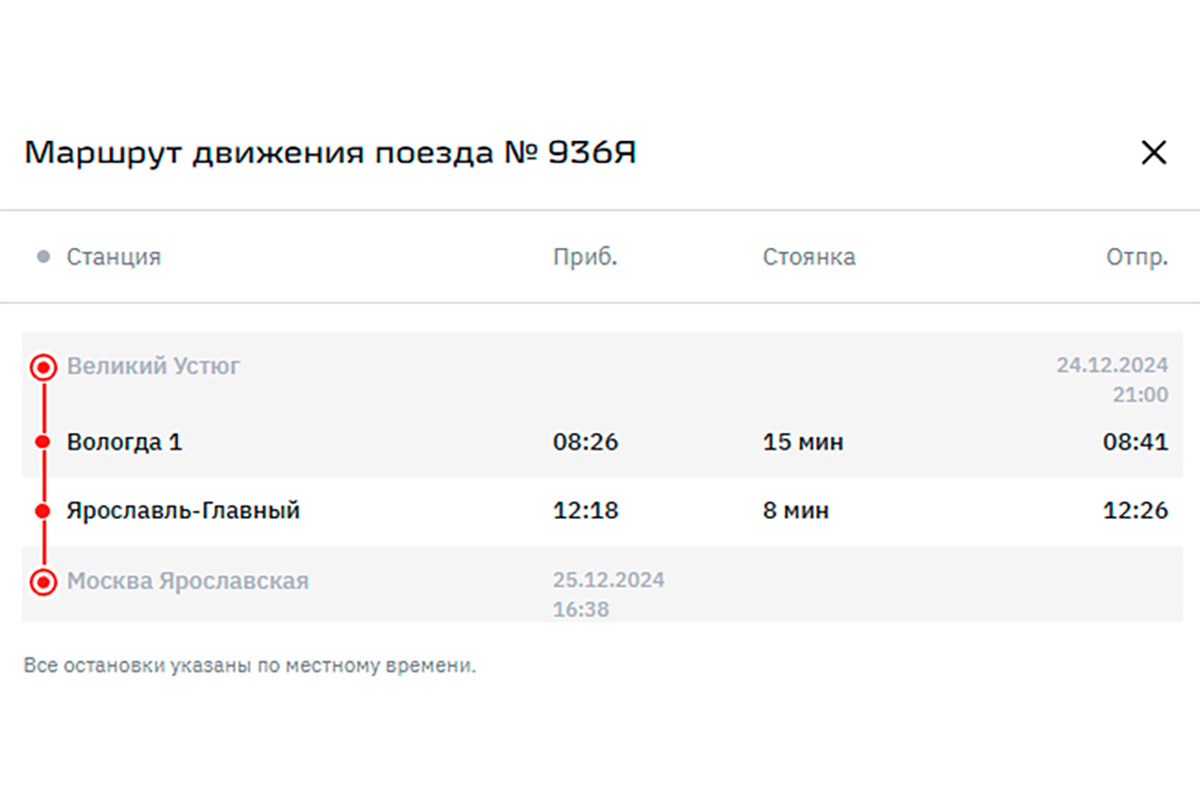Open the Вологда 1 station entry
This screenshot has width=1200, height=800.
tap(124, 441)
